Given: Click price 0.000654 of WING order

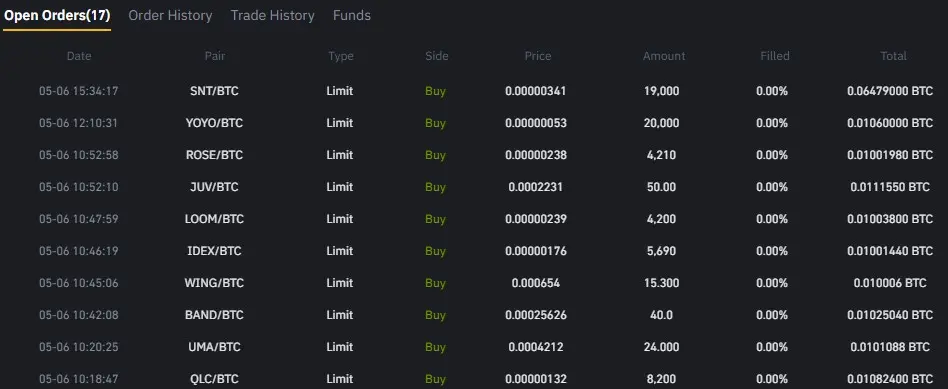Looking at the screenshot, I should 536,283.
